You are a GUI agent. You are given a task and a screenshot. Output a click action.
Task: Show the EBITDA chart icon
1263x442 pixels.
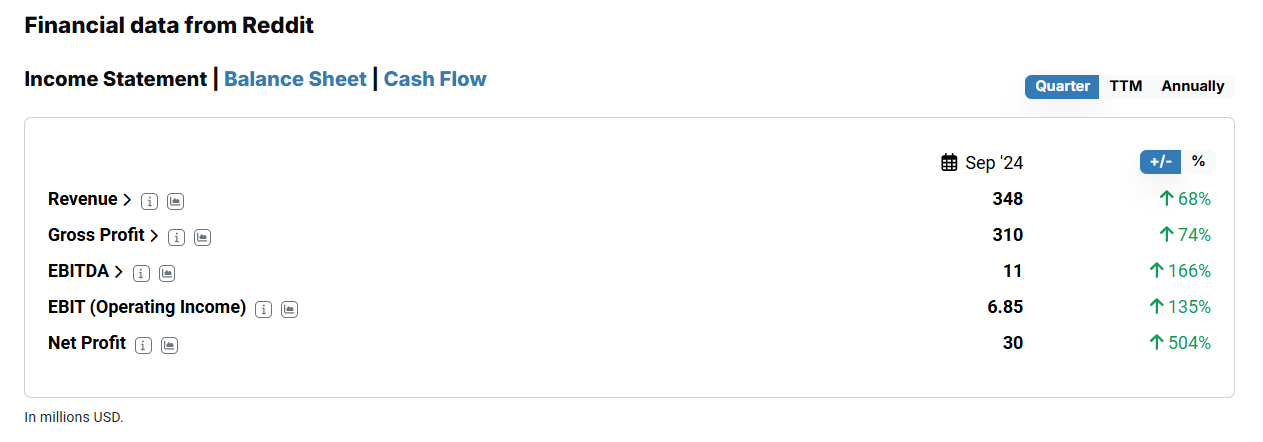click(x=167, y=273)
